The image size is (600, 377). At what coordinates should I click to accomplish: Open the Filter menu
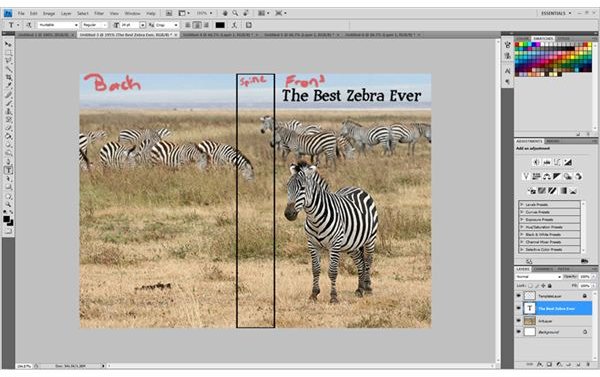[99, 13]
